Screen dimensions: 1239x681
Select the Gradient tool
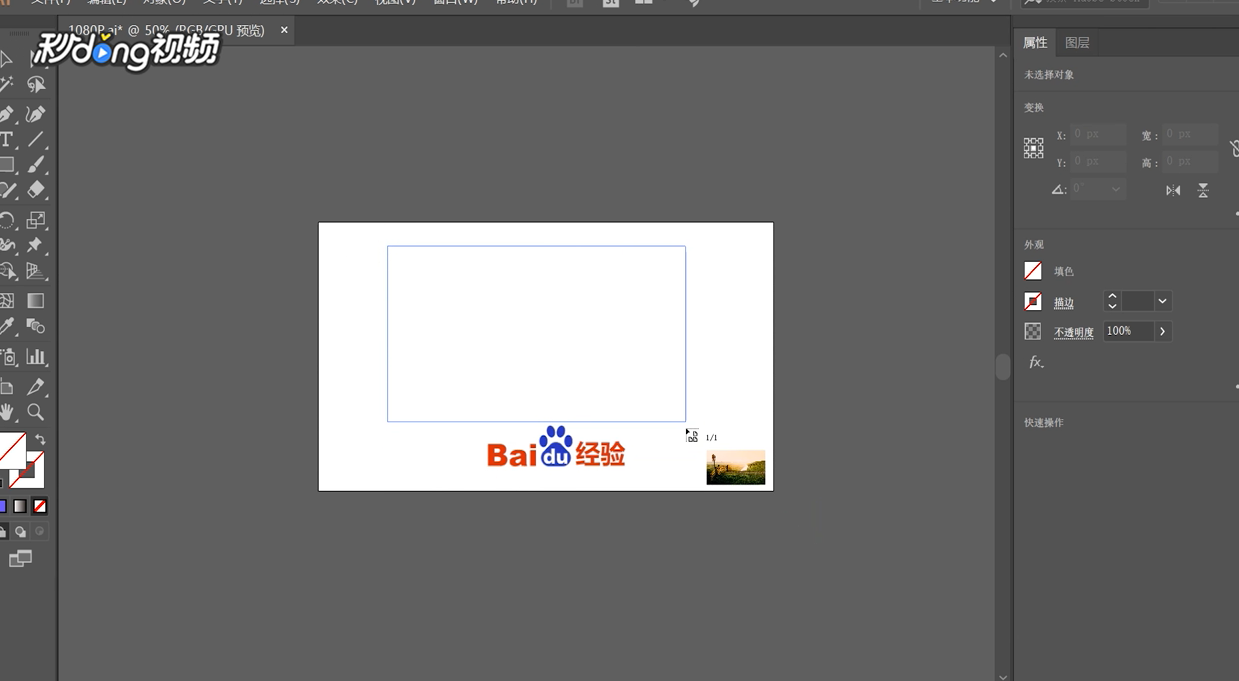(36, 301)
